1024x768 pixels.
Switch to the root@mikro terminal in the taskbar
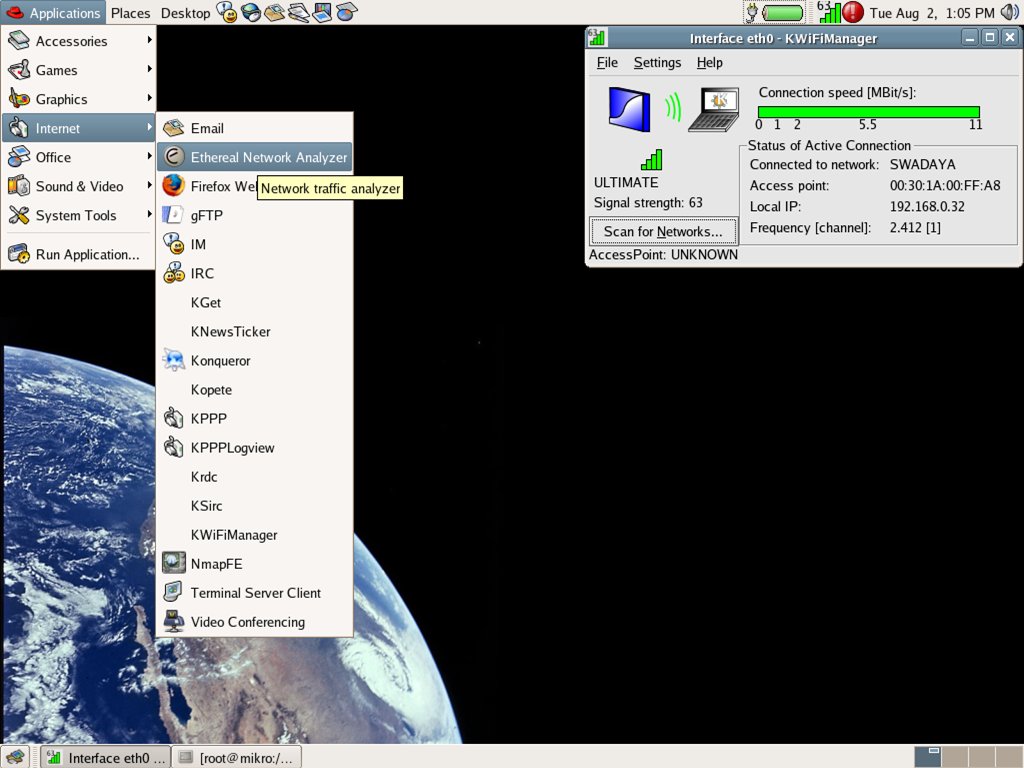237,757
